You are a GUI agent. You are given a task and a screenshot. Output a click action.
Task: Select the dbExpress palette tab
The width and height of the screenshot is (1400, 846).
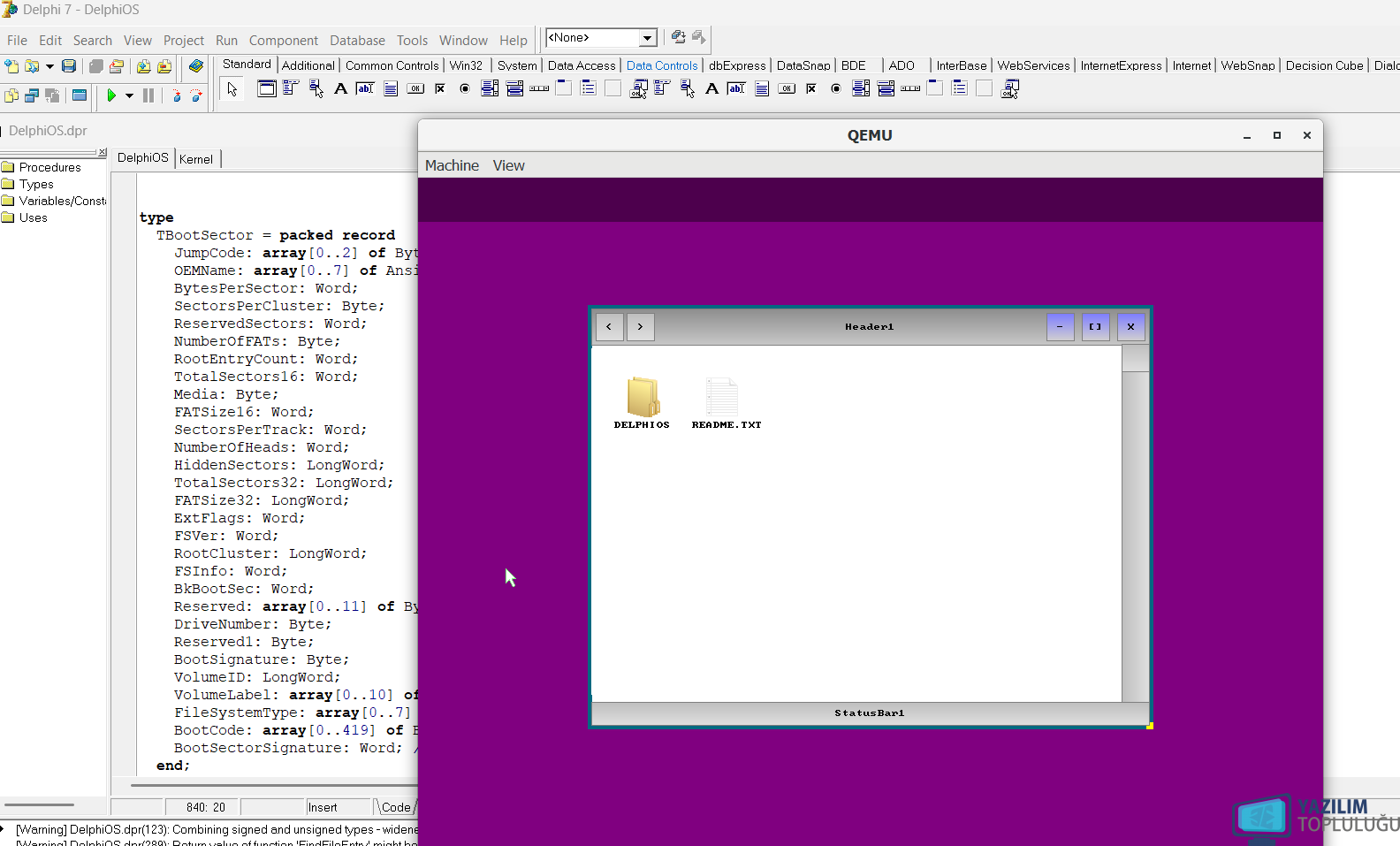tap(737, 65)
